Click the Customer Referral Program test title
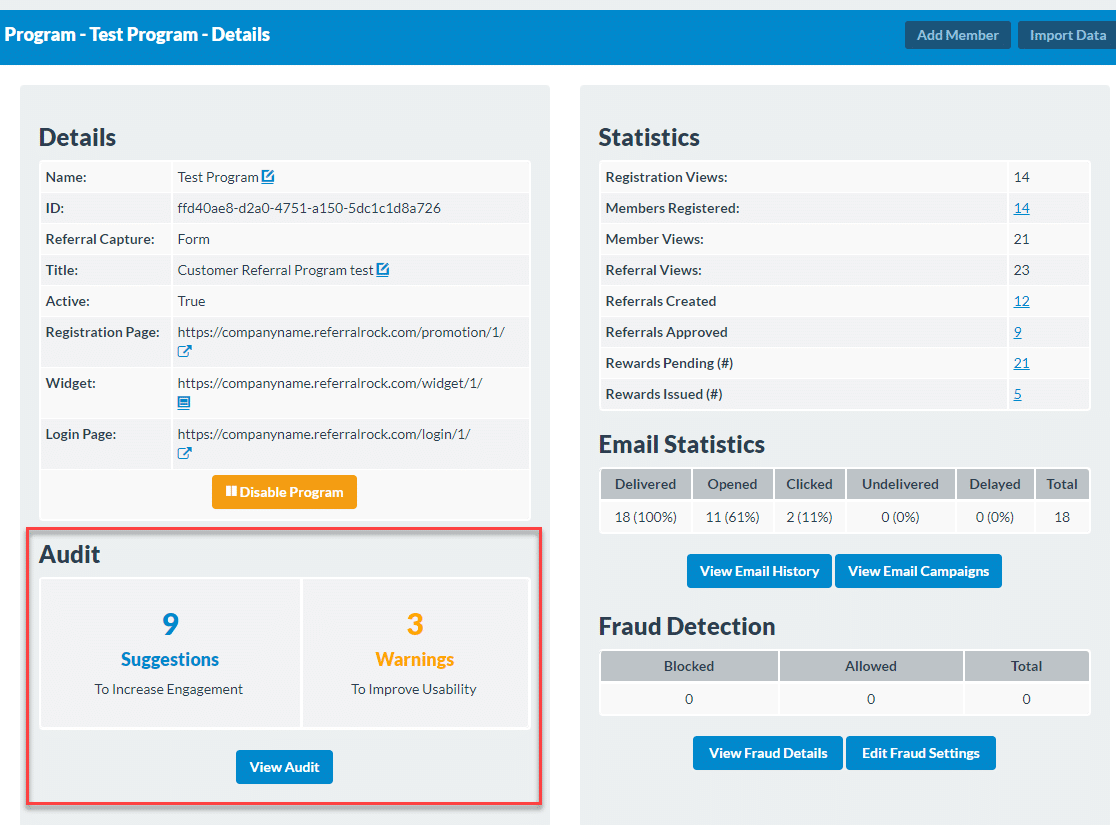The image size is (1116, 825). point(275,270)
